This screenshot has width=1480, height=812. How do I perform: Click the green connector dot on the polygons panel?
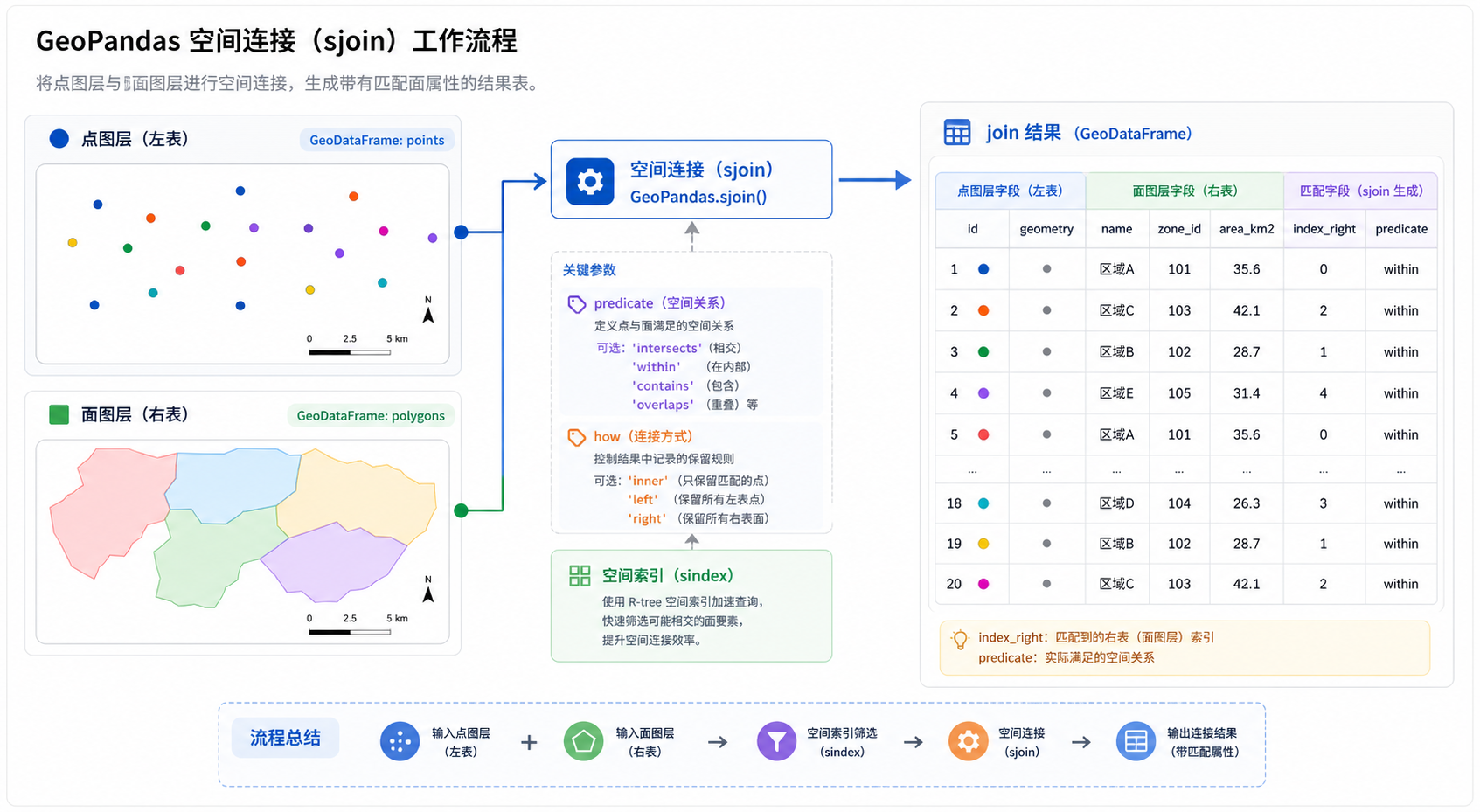point(462,510)
